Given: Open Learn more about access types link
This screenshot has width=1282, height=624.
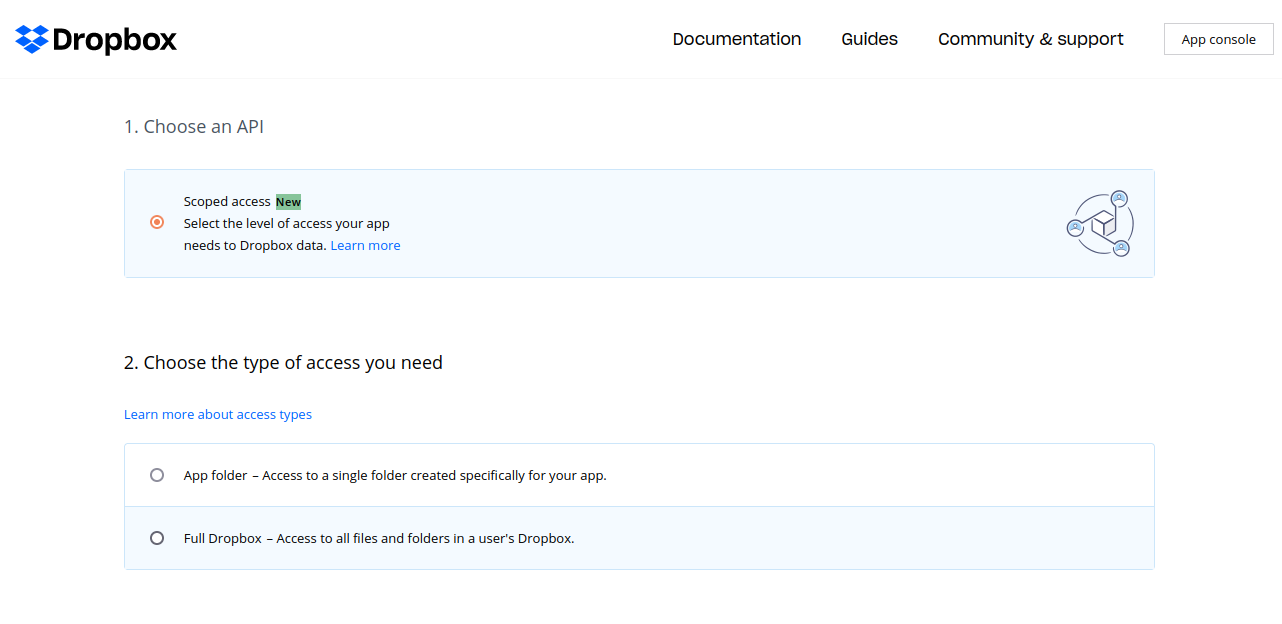Looking at the screenshot, I should (218, 414).
